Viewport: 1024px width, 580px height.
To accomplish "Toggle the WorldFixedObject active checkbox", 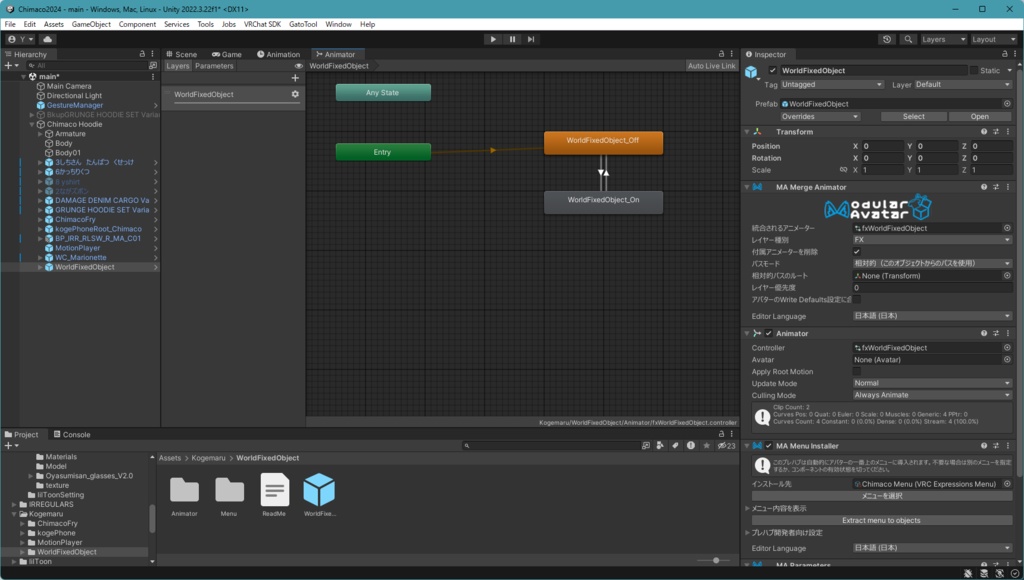I will tap(773, 71).
